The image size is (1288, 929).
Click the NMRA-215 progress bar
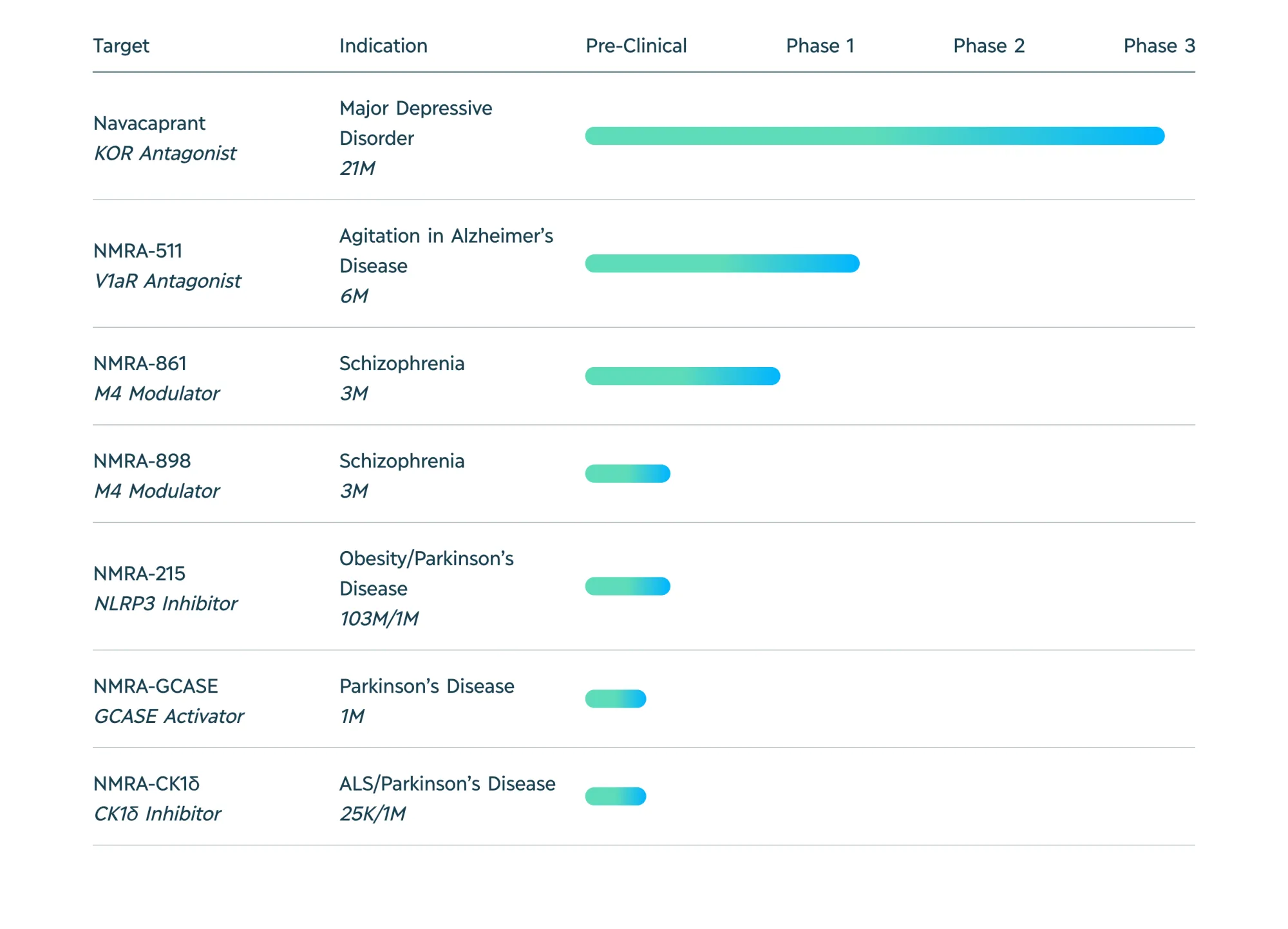pyautogui.click(x=627, y=586)
